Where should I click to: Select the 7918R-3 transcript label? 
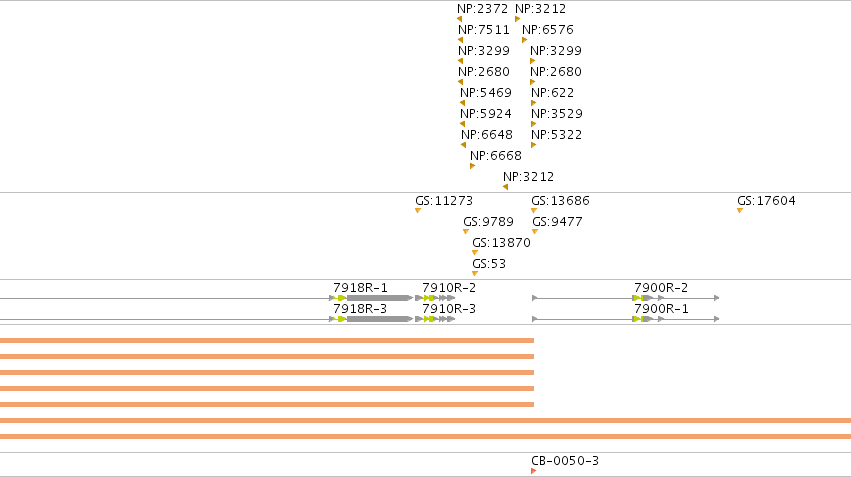point(360,309)
